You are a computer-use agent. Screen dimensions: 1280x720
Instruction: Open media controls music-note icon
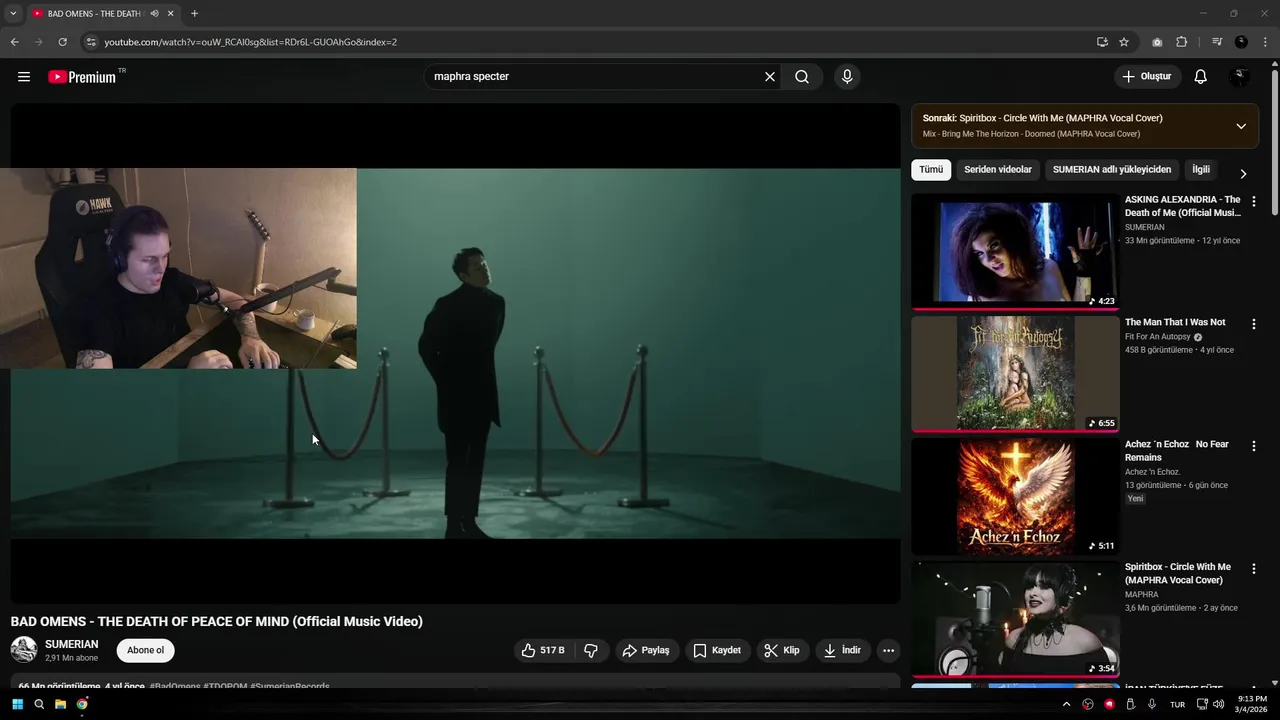click(x=1217, y=42)
